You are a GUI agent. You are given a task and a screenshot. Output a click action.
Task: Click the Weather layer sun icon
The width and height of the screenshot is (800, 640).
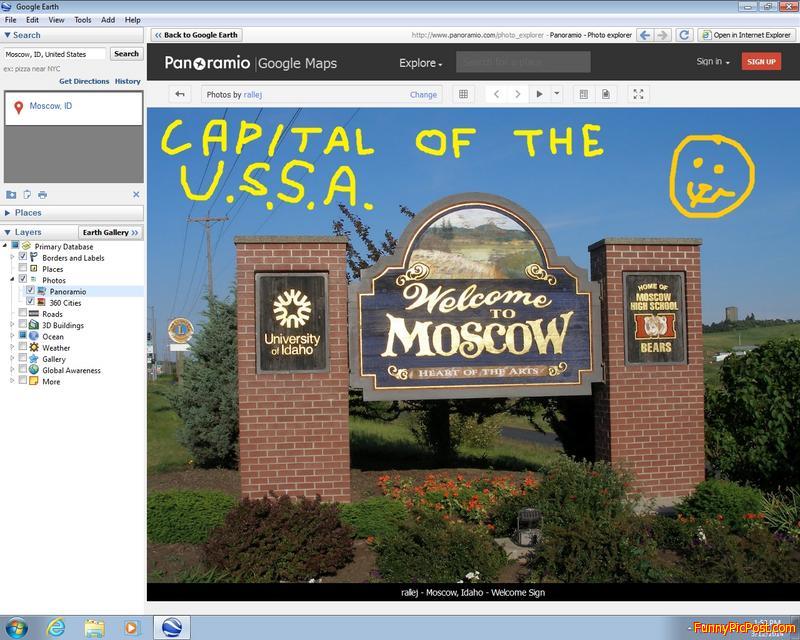(x=34, y=347)
